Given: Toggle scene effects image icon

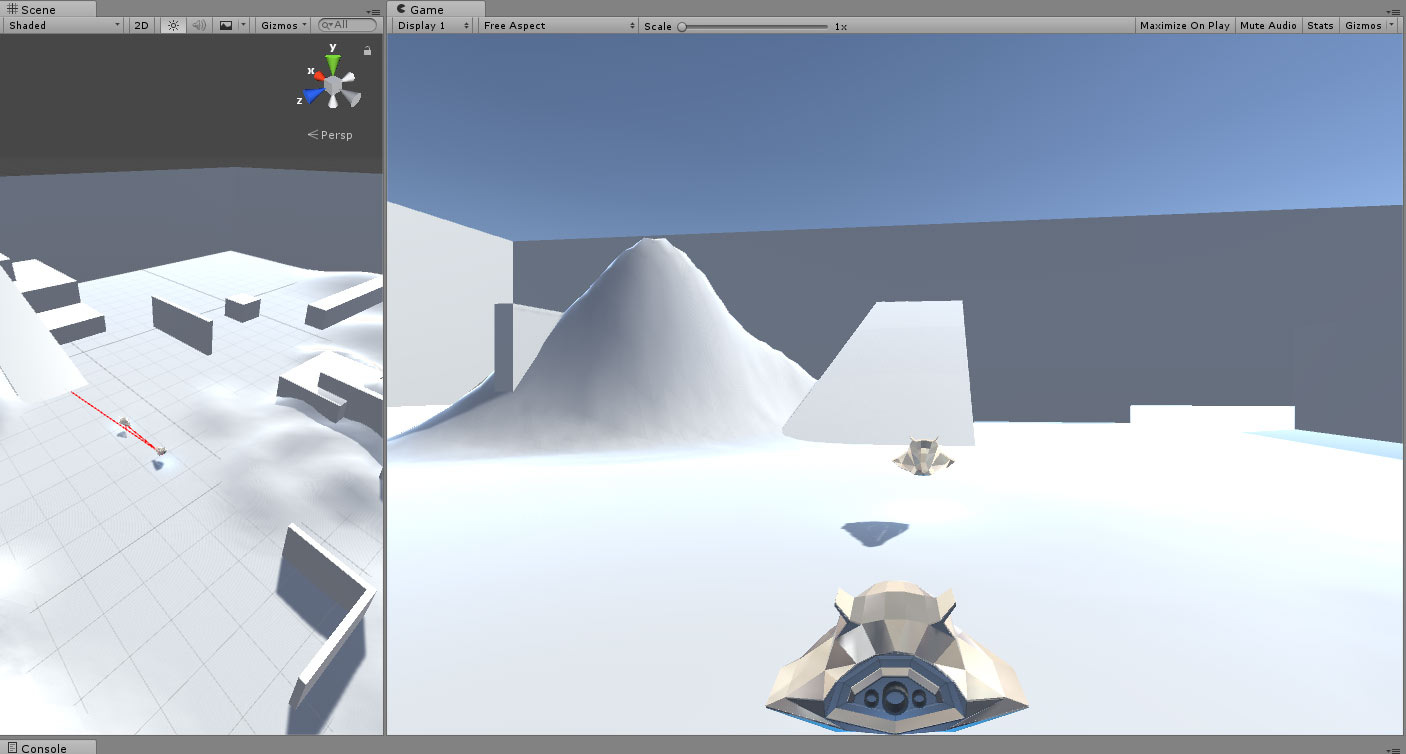Looking at the screenshot, I should (x=226, y=25).
